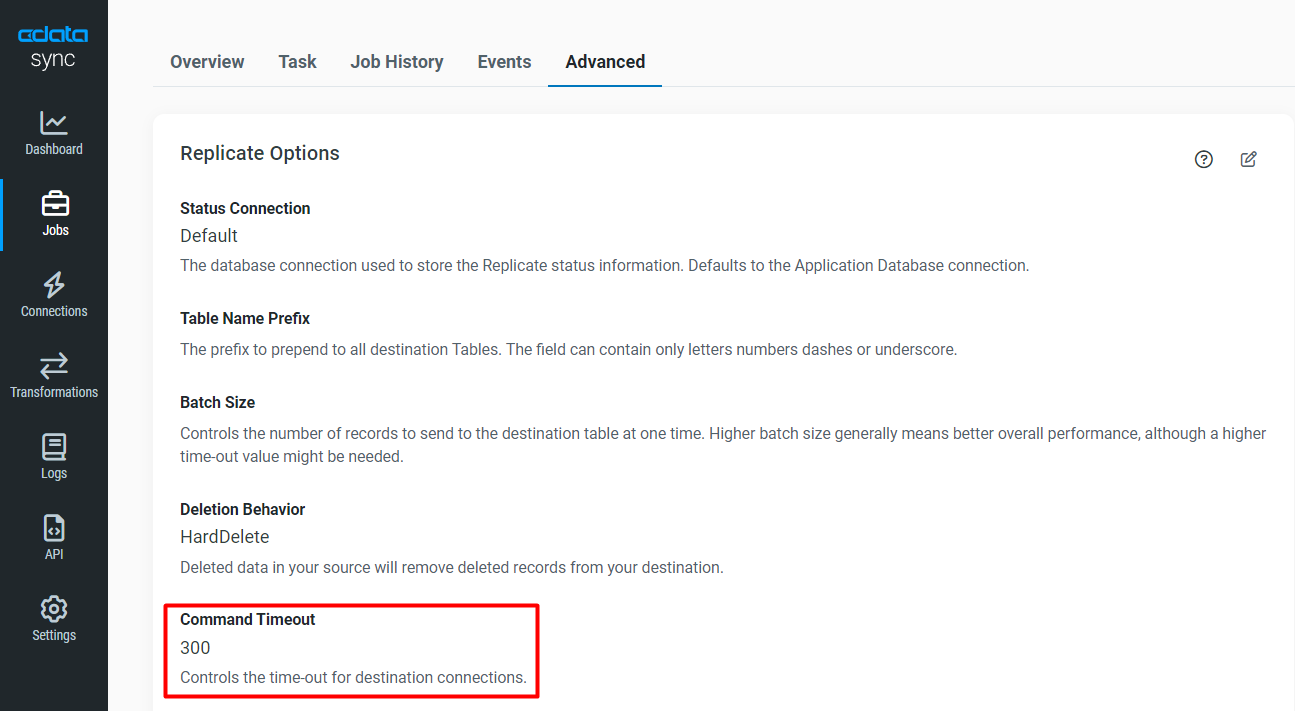Click the help question mark icon
The height and width of the screenshot is (711, 1295).
1204,159
